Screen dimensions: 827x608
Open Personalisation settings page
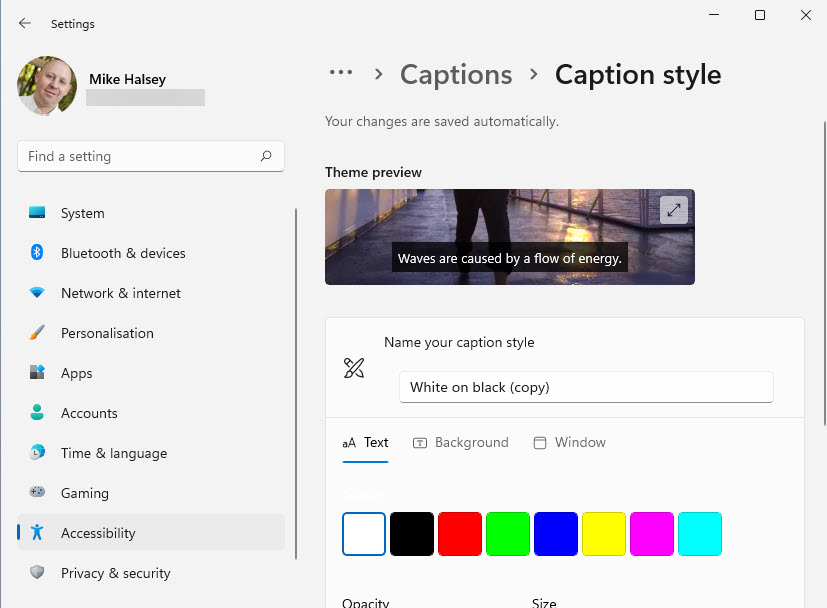(107, 333)
